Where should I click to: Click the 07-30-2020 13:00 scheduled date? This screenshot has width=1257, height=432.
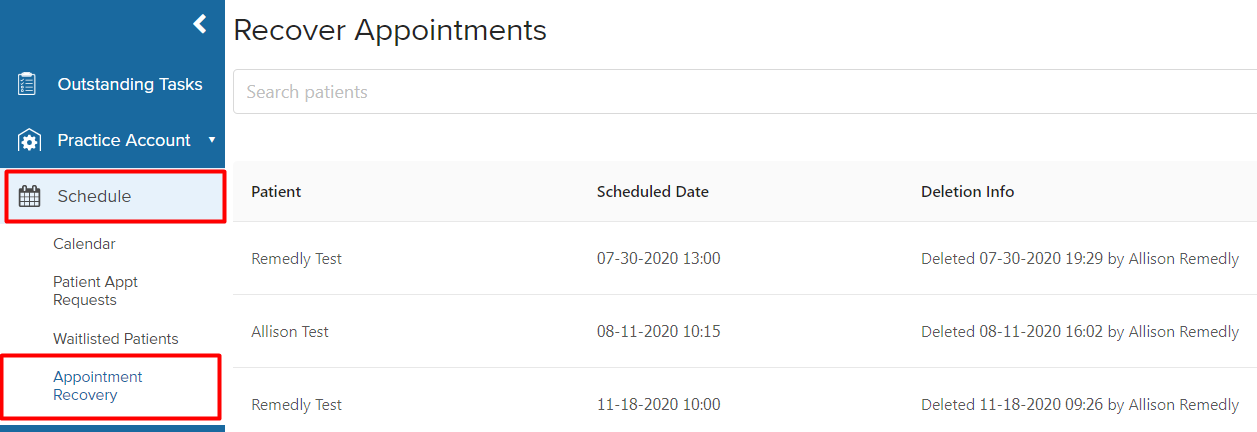(659, 259)
